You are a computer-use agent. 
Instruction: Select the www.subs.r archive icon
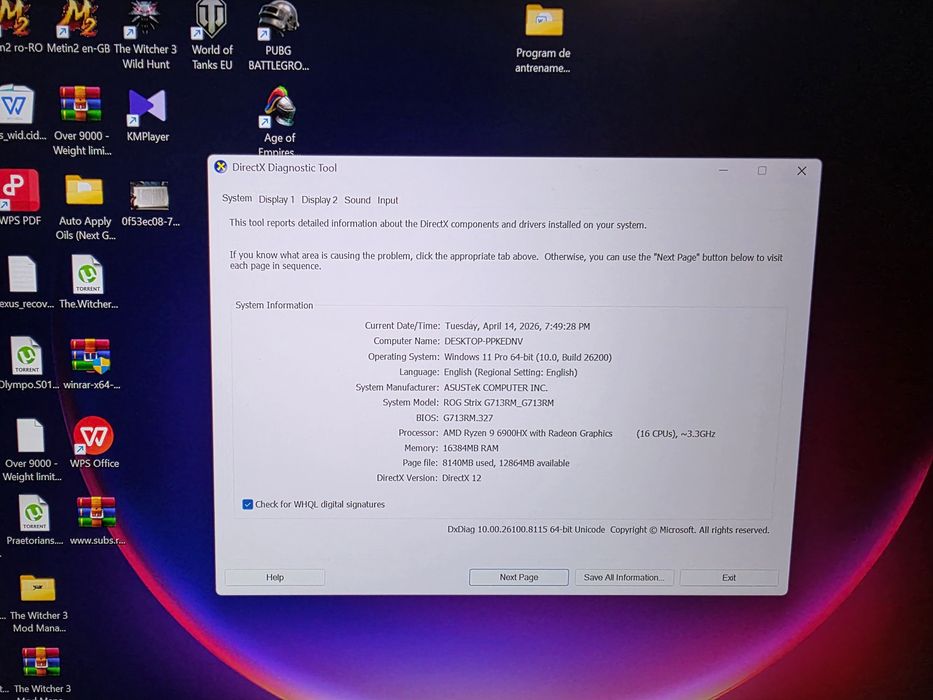pos(97,521)
